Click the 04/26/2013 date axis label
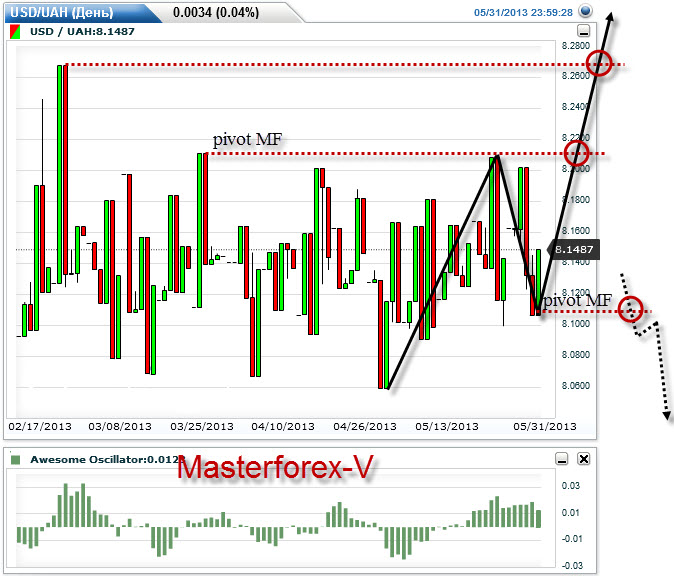 365,426
